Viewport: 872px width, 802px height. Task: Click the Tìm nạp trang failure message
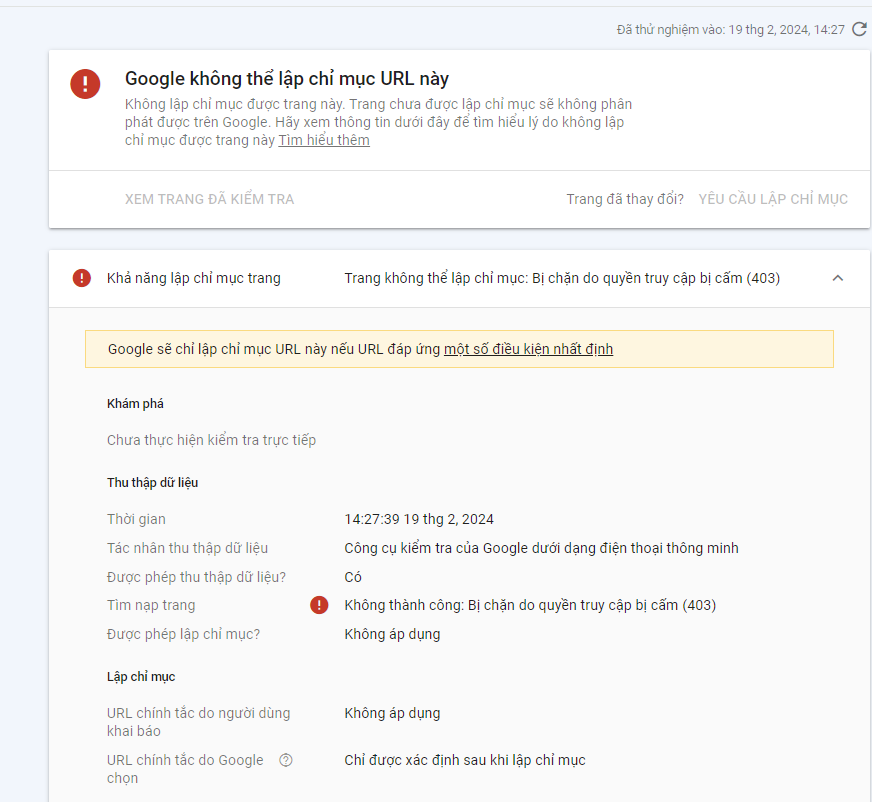[530, 605]
